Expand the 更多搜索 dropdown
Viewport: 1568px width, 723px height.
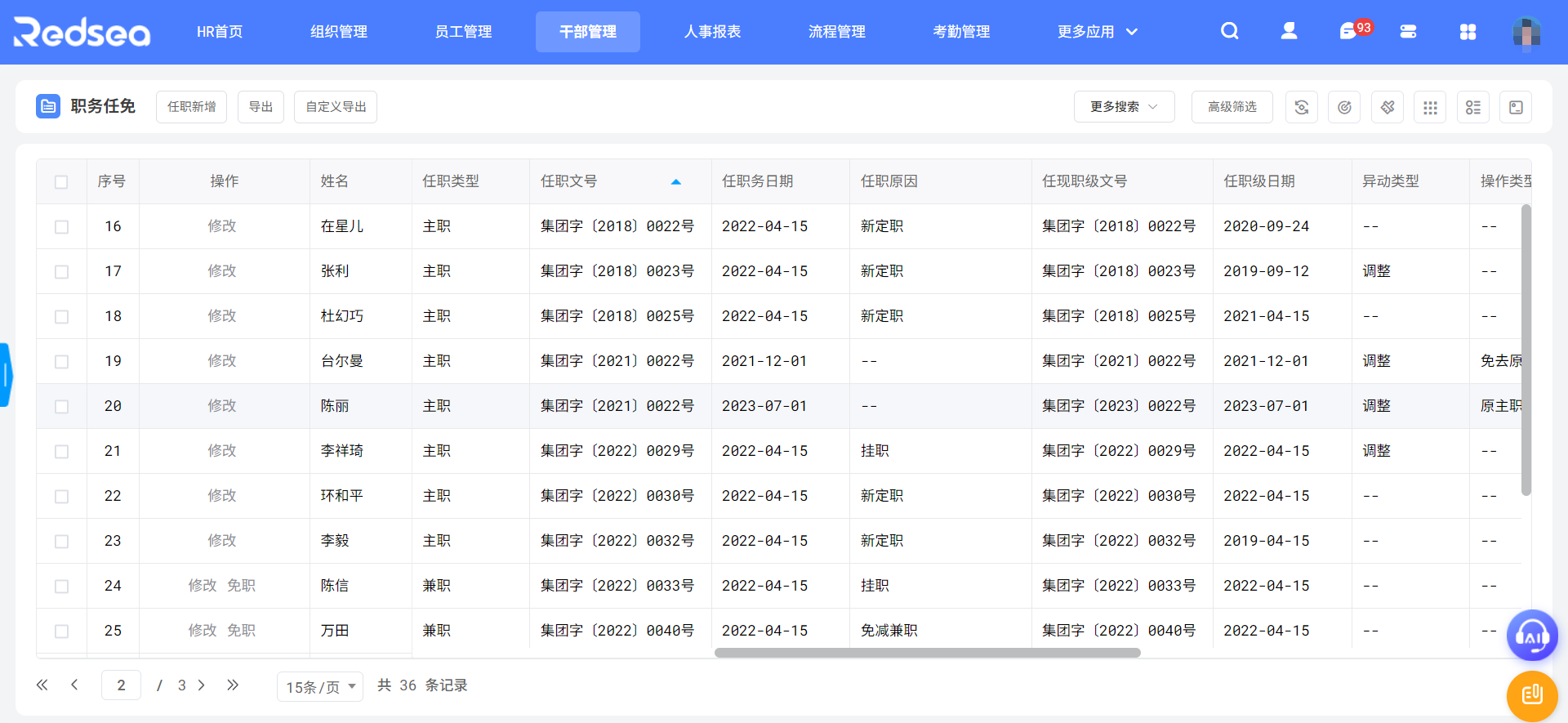point(1124,107)
